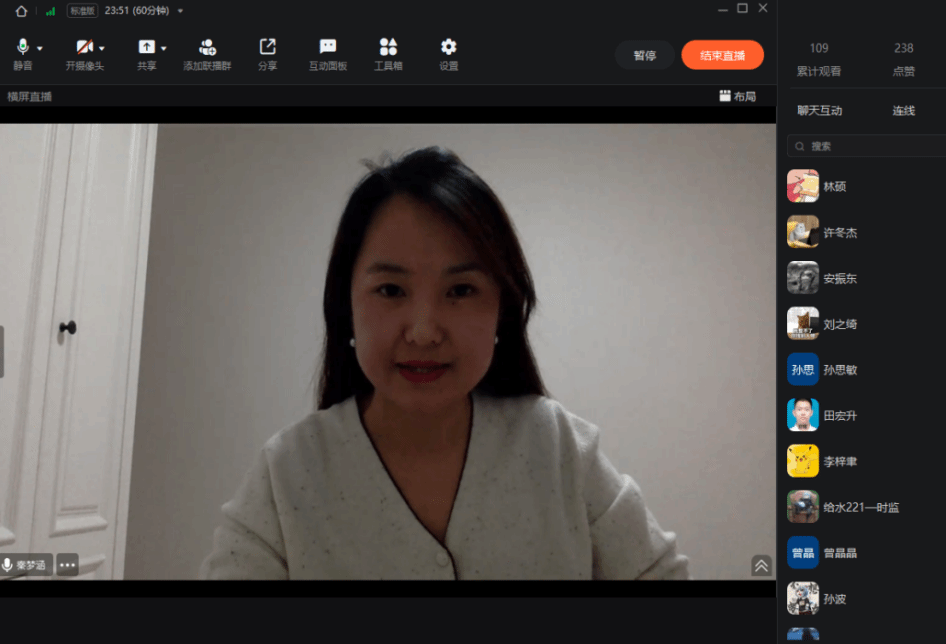Switch to the 连线 tab
The height and width of the screenshot is (644, 946).
tap(903, 111)
